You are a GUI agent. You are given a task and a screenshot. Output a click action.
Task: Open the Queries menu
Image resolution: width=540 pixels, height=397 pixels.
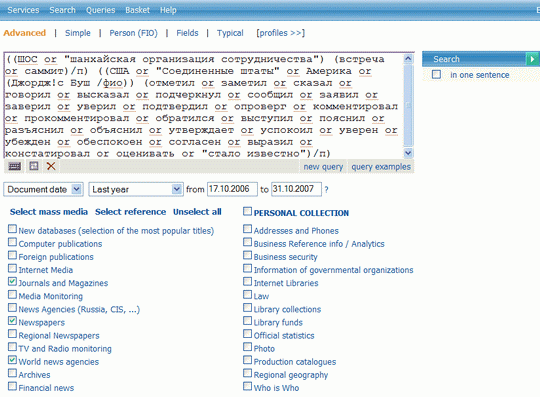coord(101,10)
